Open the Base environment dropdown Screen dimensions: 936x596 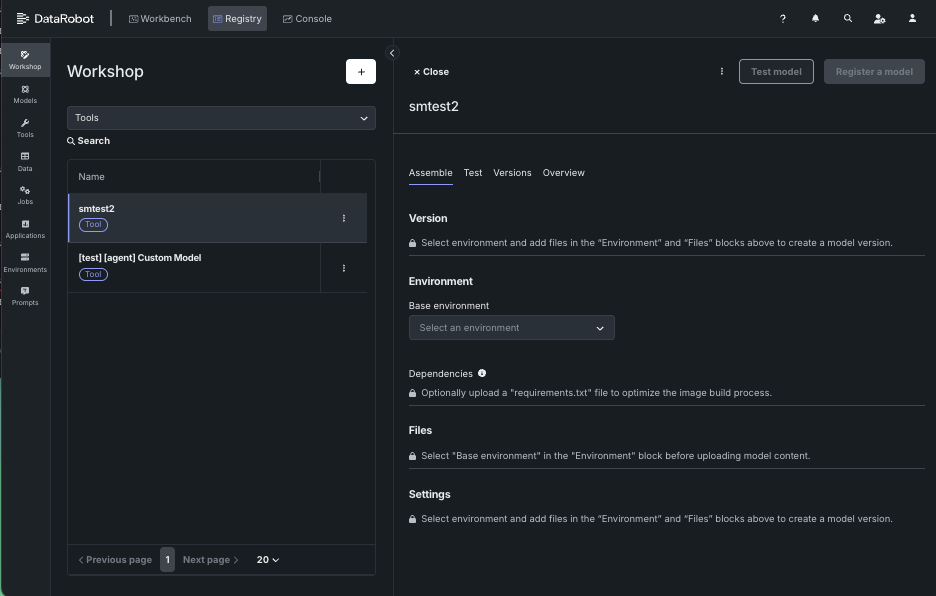tap(511, 328)
